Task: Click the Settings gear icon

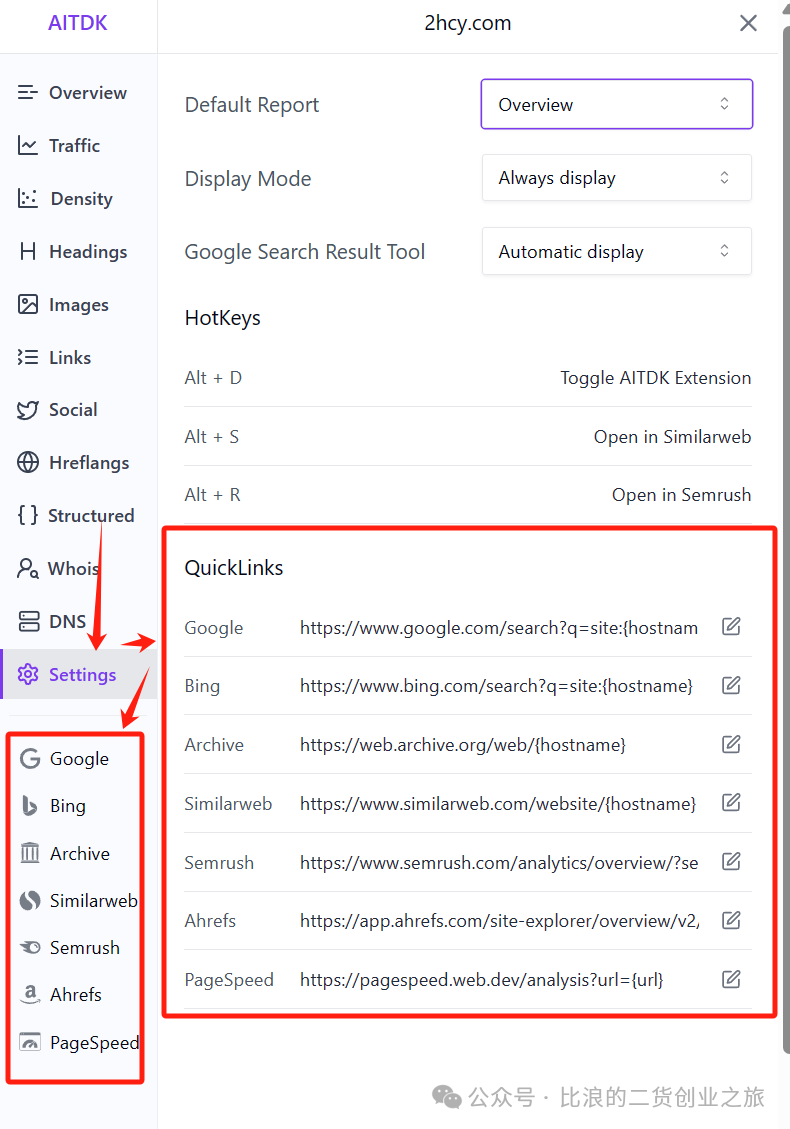Action: (28, 675)
